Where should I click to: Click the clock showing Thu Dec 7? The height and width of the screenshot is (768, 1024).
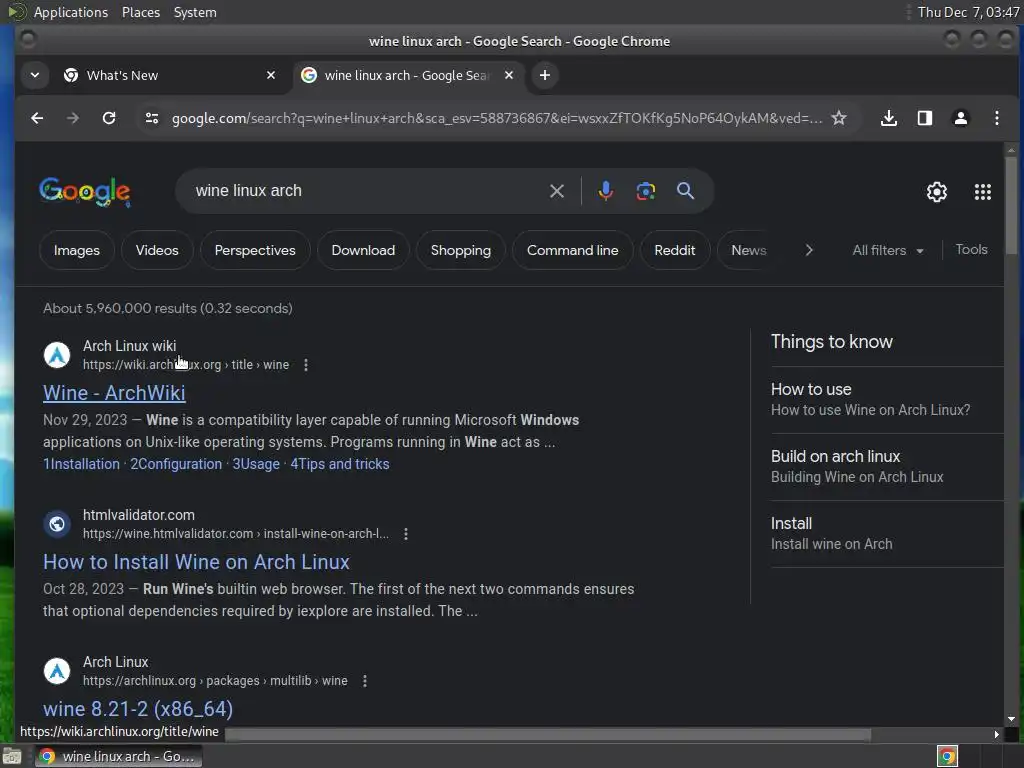tap(968, 12)
